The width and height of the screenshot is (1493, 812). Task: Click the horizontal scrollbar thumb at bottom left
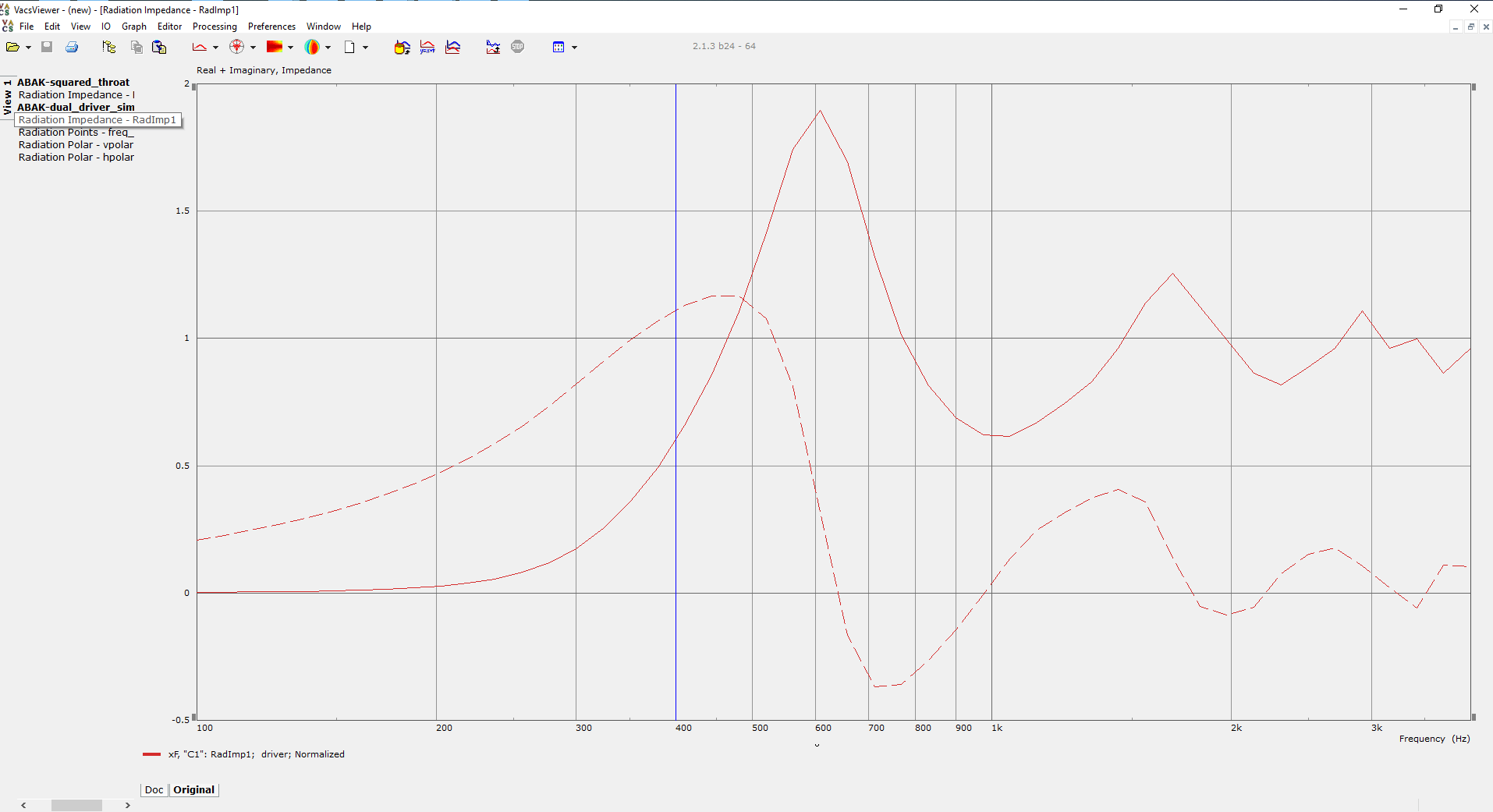pyautogui.click(x=76, y=806)
